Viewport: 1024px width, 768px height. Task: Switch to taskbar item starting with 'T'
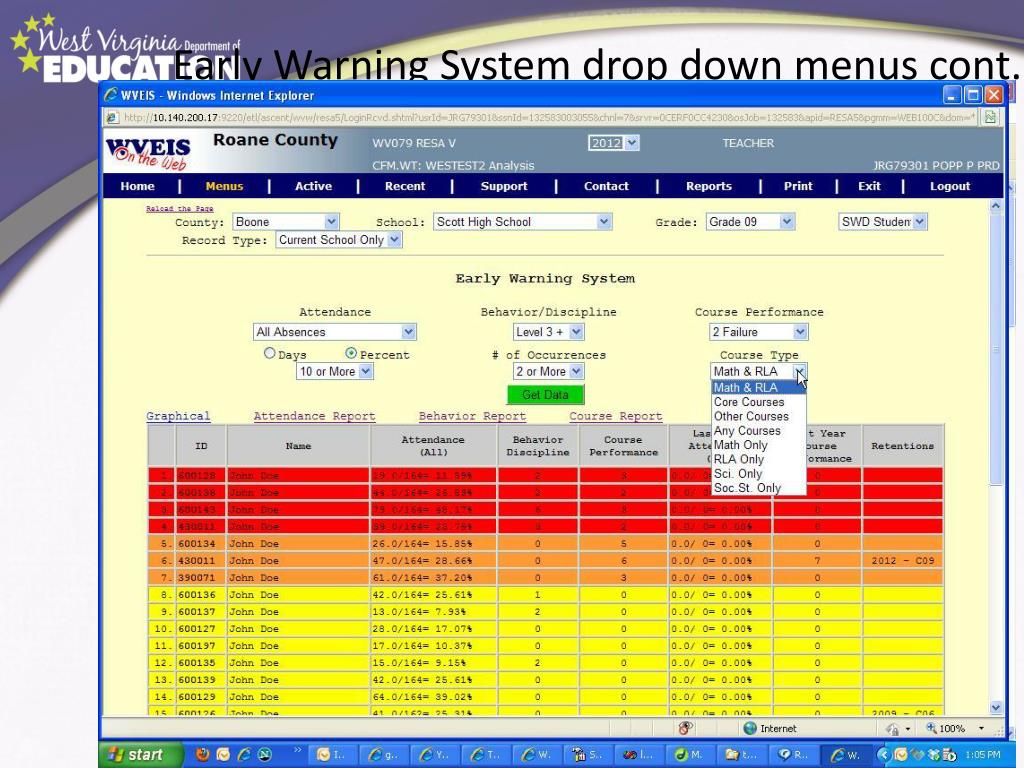(485, 755)
